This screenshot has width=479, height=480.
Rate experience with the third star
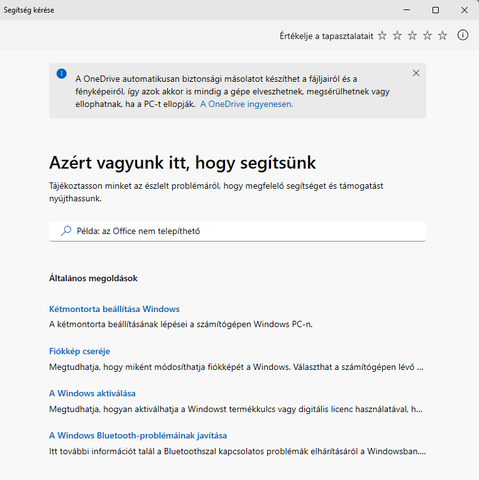pos(412,35)
